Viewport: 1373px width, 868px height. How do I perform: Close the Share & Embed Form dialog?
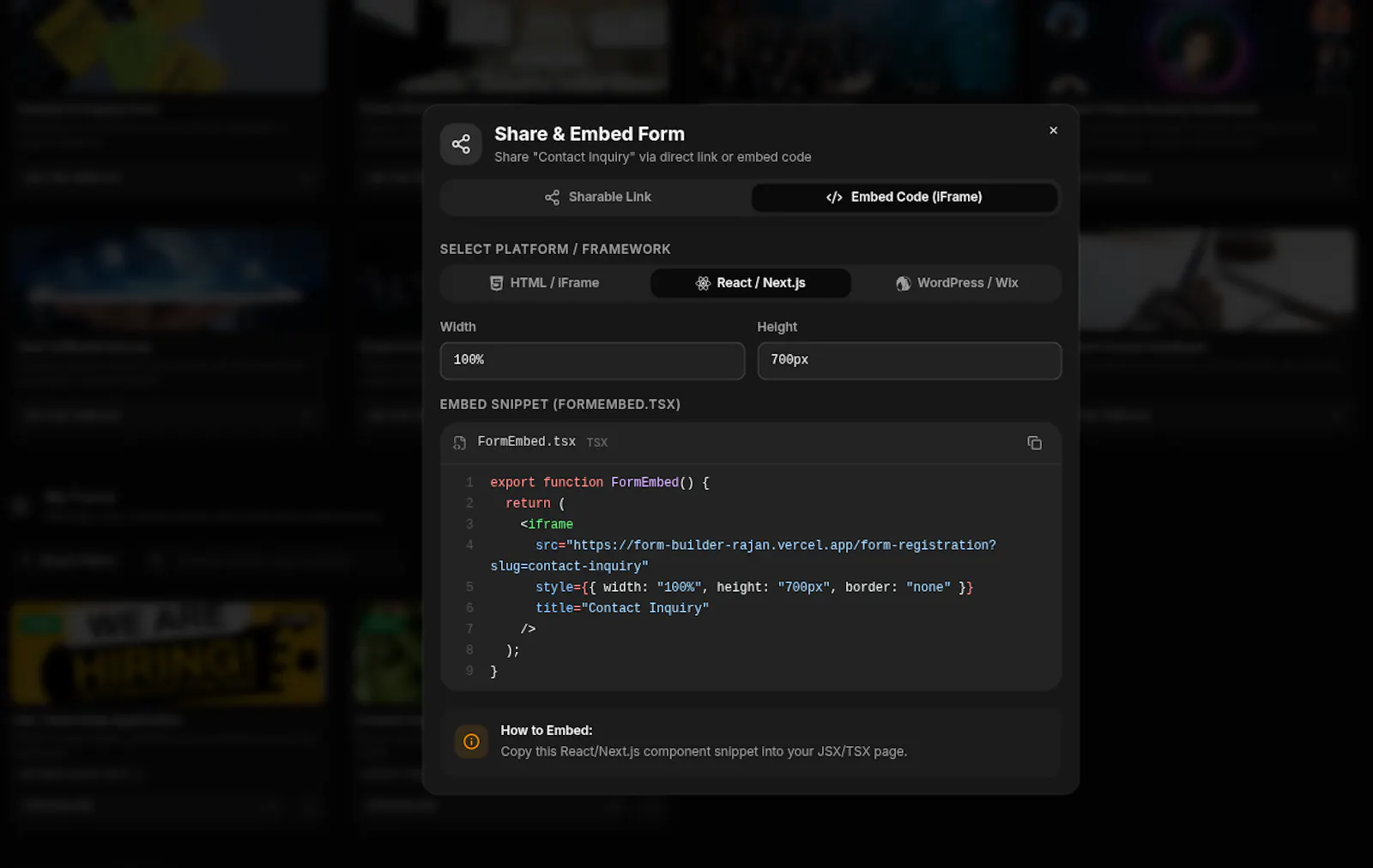tap(1053, 130)
